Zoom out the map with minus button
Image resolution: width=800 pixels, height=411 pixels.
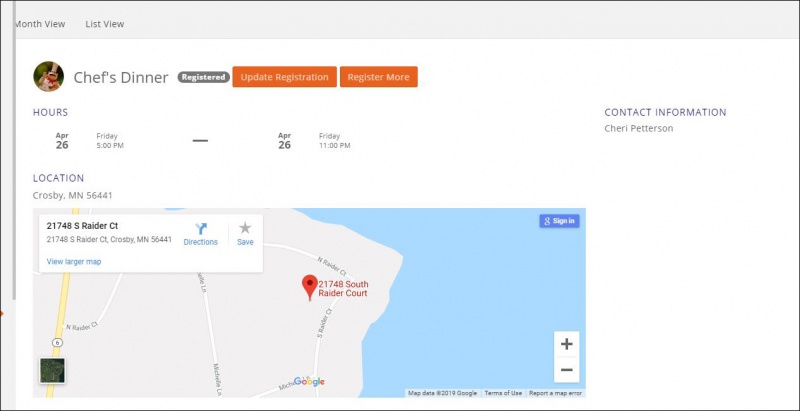tap(566, 370)
